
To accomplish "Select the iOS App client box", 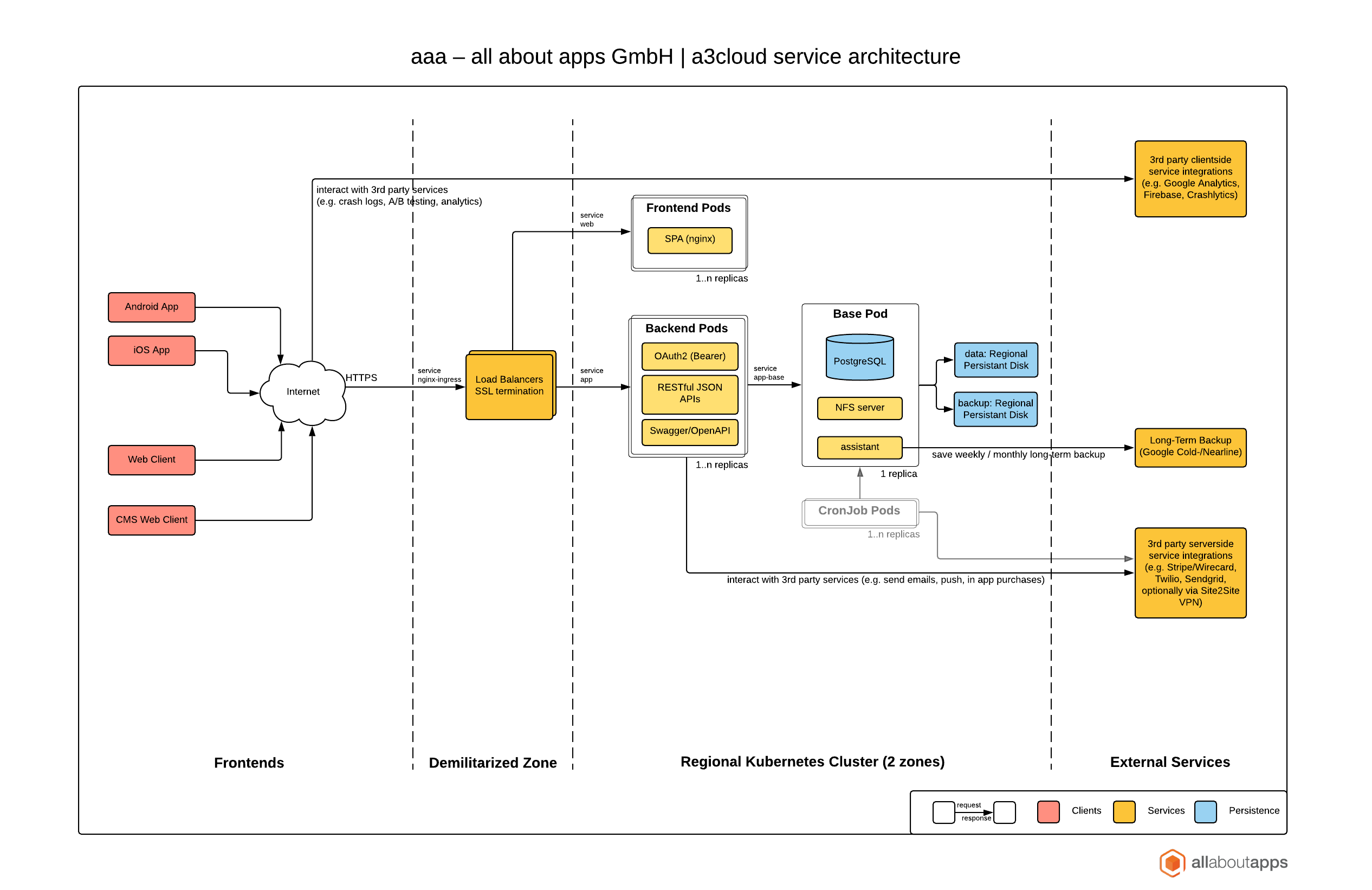I will 152,350.
